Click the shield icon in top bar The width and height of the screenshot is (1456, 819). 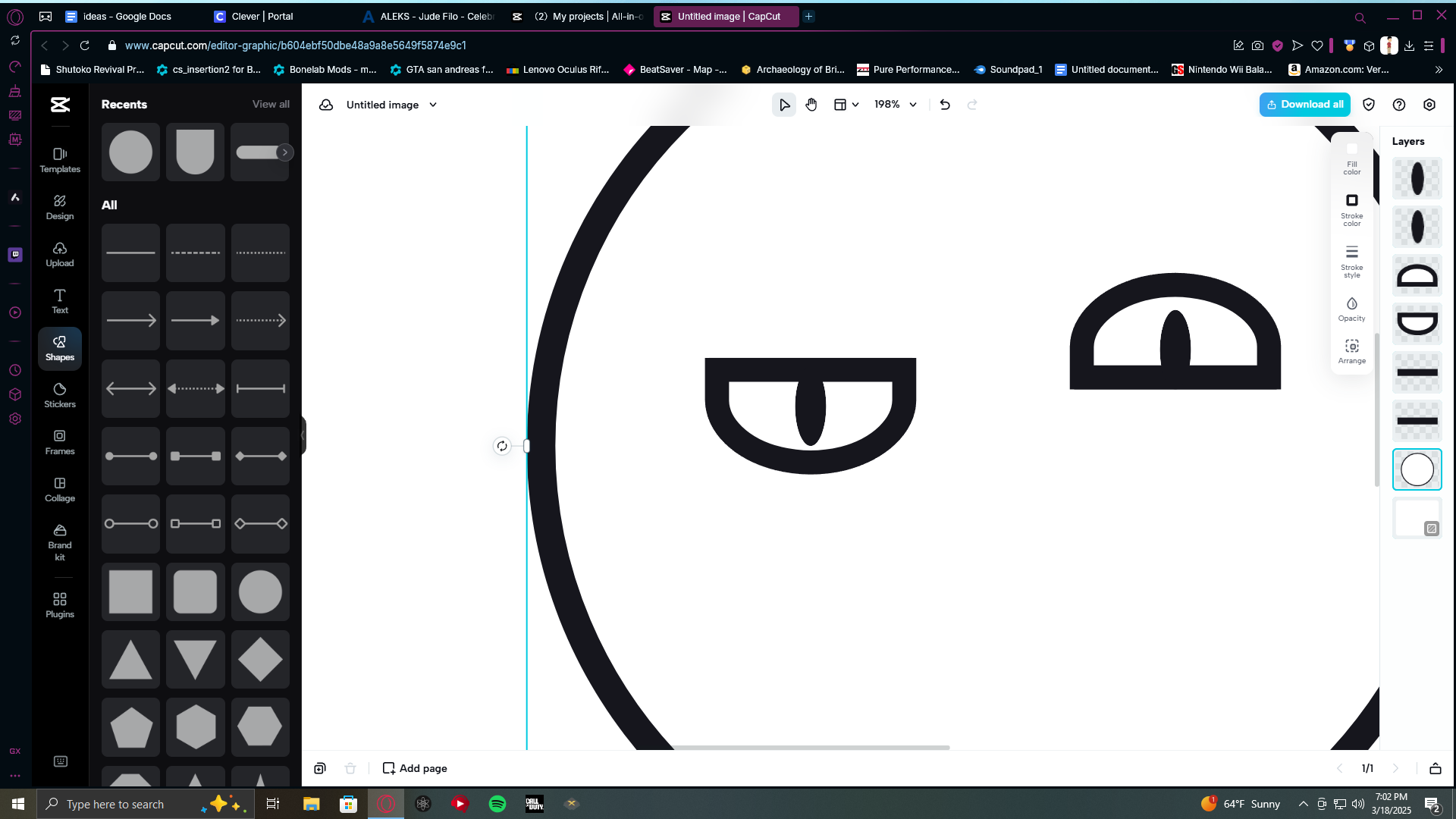tap(1369, 105)
